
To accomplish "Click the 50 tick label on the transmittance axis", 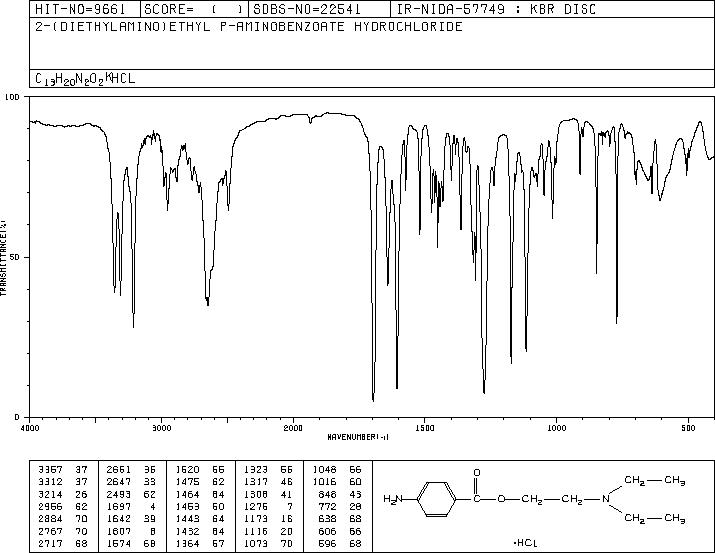I will [15, 257].
